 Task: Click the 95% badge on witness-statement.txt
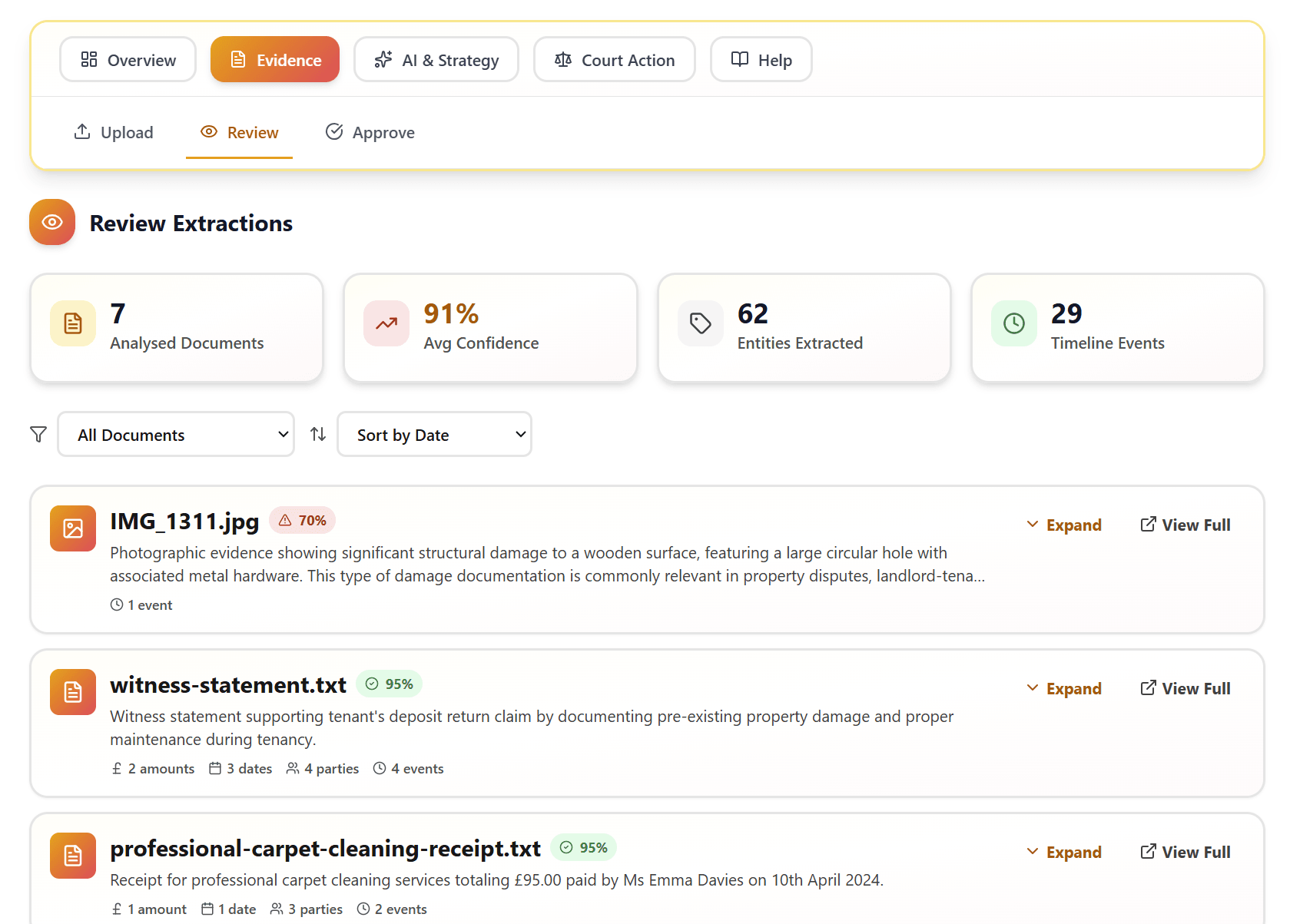[x=389, y=683]
